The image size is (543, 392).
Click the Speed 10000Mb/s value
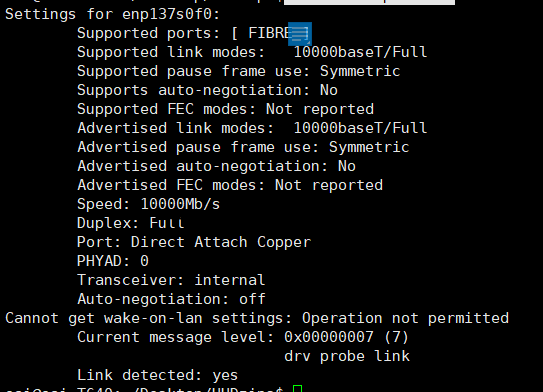(180, 204)
